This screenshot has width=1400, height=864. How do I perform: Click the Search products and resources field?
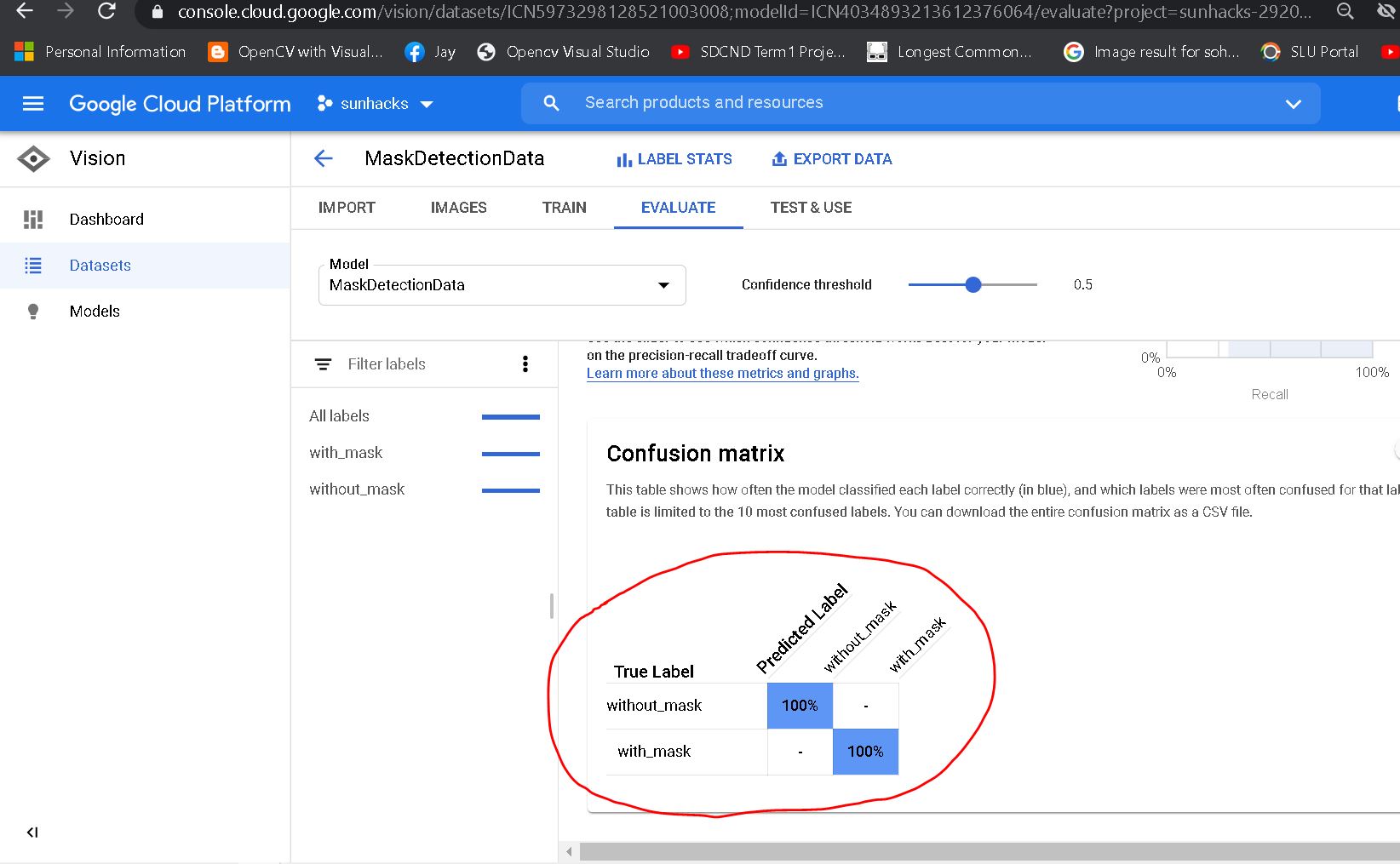click(x=920, y=103)
